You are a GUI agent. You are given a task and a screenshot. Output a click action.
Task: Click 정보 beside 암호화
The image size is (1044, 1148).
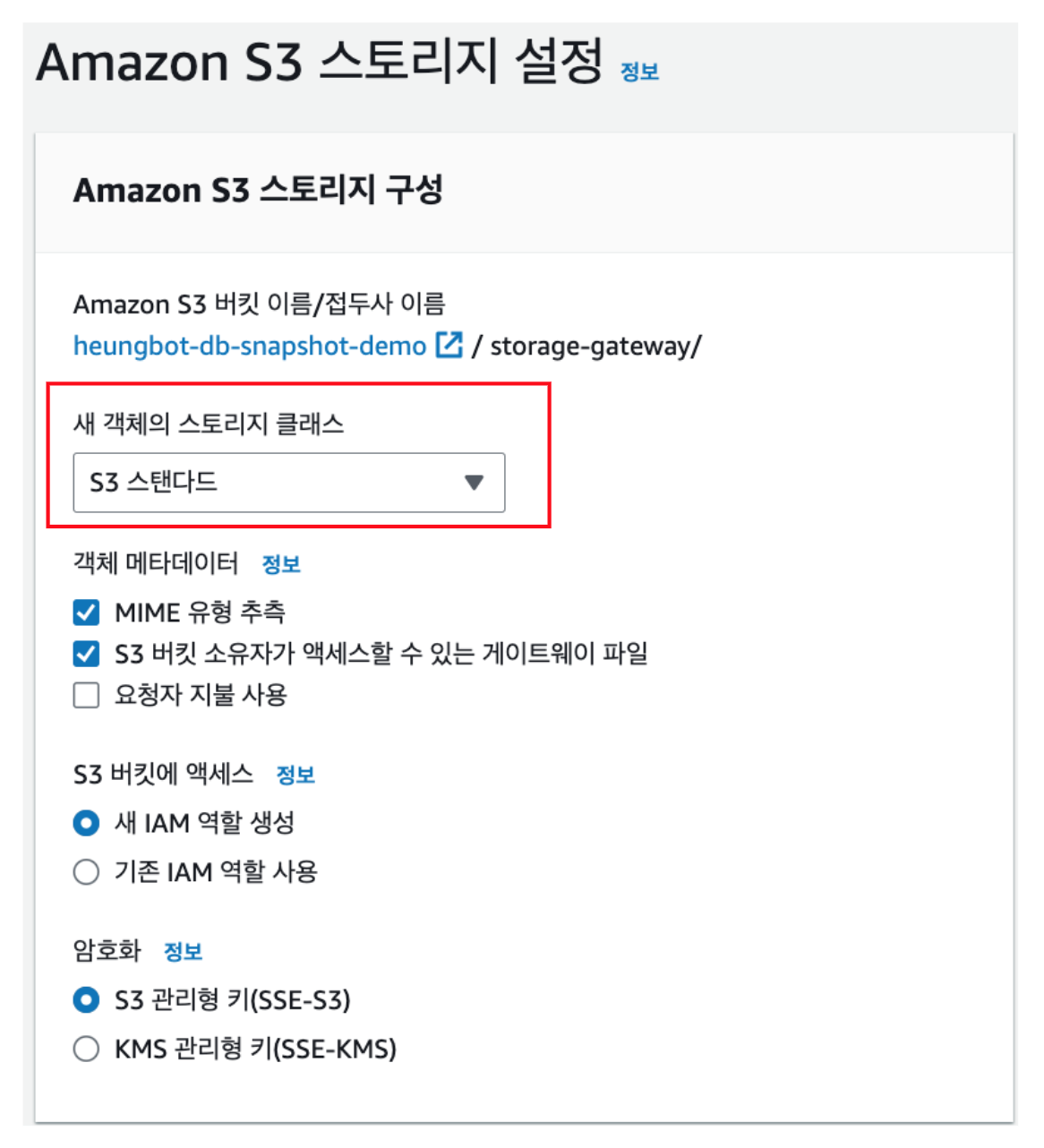point(183,952)
